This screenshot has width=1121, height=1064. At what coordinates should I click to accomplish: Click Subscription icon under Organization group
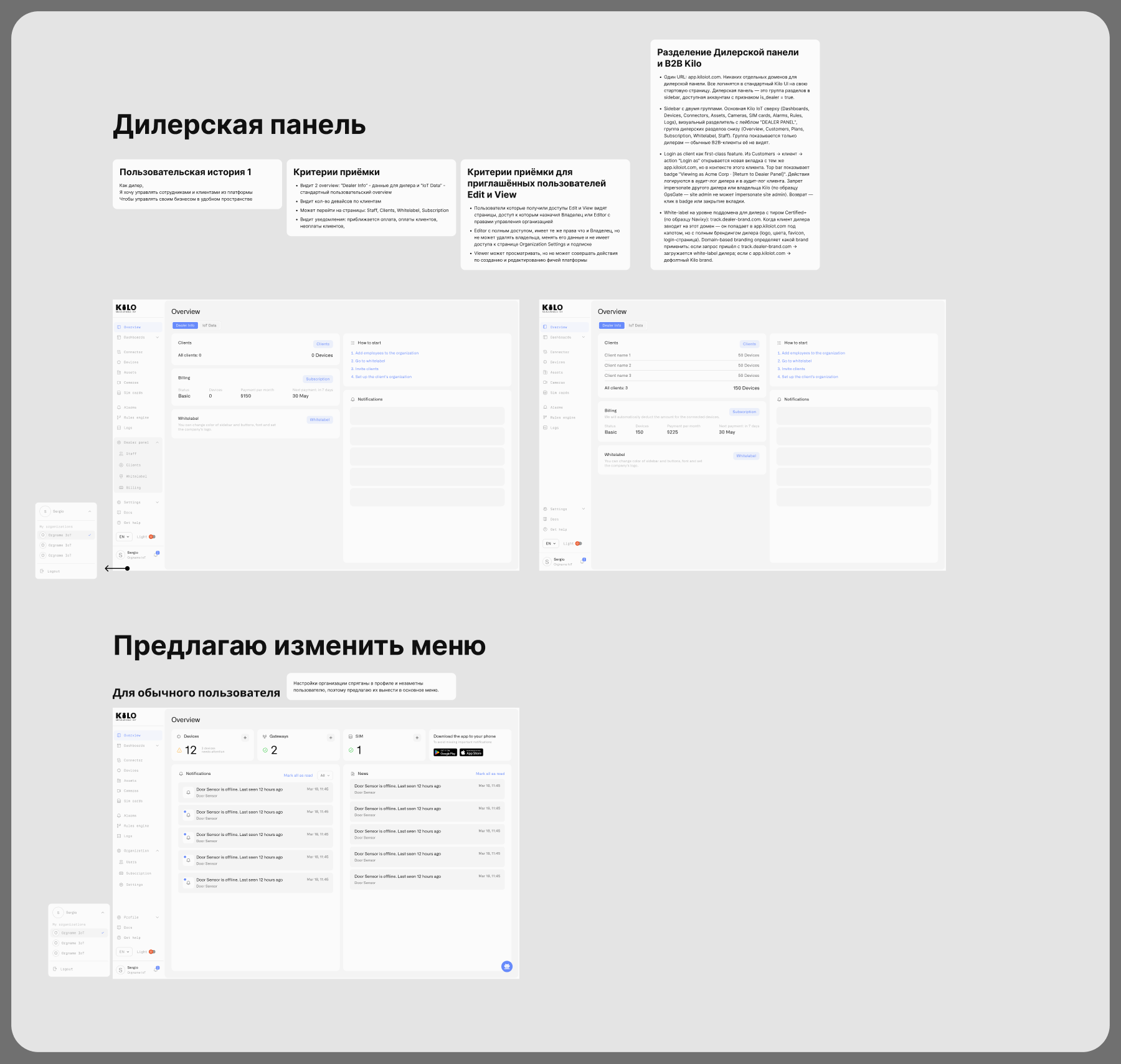(121, 873)
